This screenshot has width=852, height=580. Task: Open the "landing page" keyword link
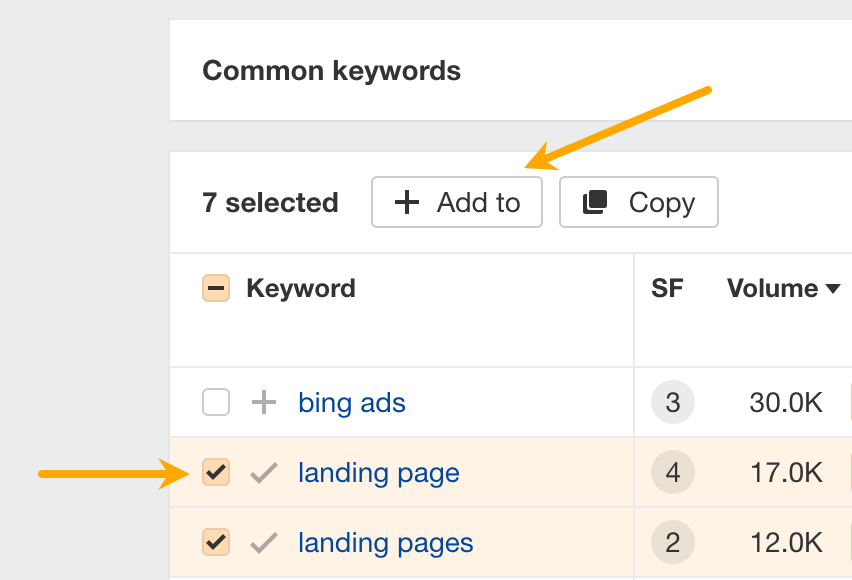pyautogui.click(x=378, y=472)
